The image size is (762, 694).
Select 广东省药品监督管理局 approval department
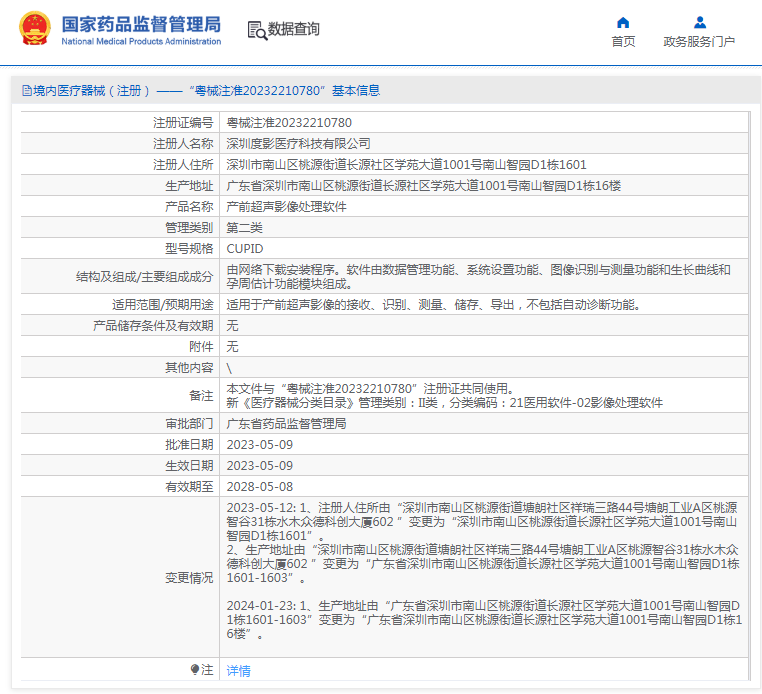287,424
